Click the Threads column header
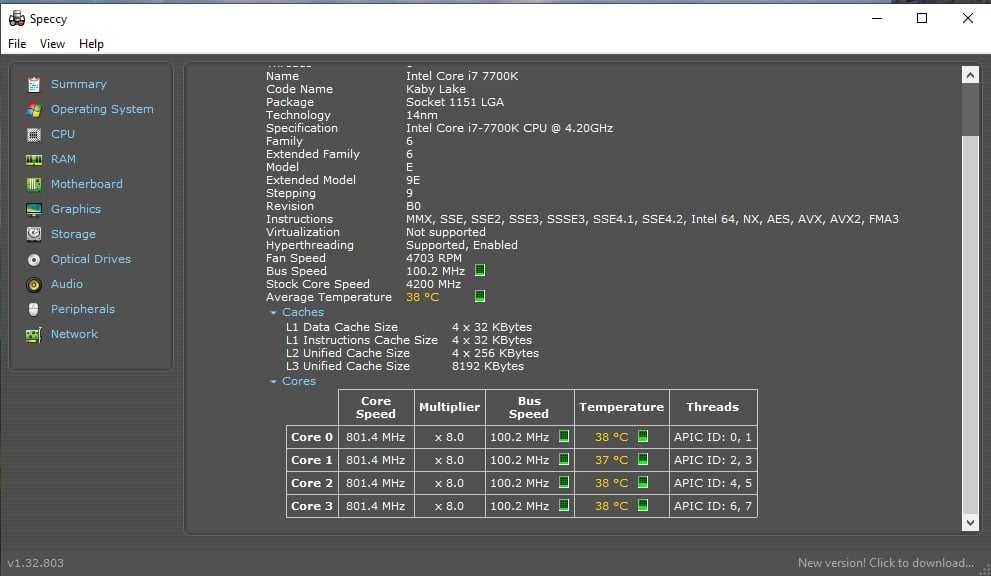The height and width of the screenshot is (578, 991). click(x=713, y=407)
